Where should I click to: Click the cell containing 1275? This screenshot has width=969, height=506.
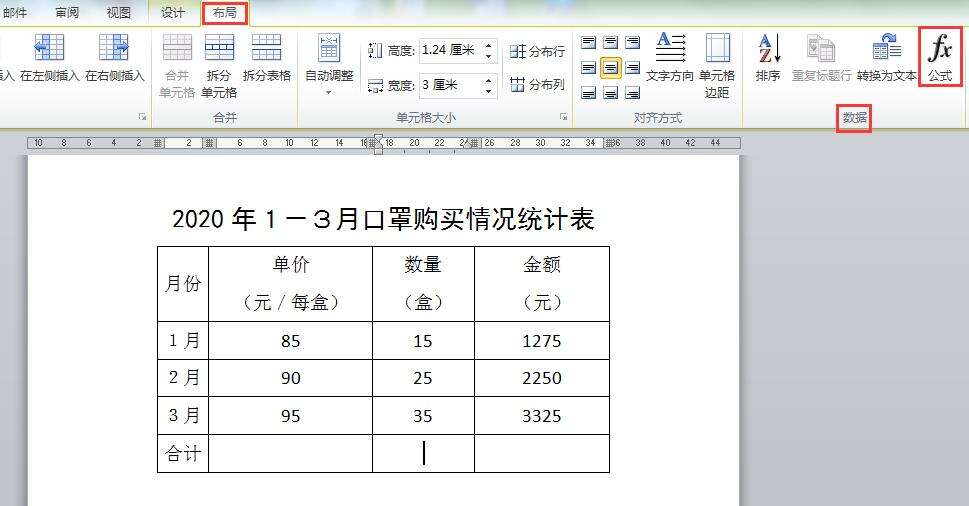[542, 340]
